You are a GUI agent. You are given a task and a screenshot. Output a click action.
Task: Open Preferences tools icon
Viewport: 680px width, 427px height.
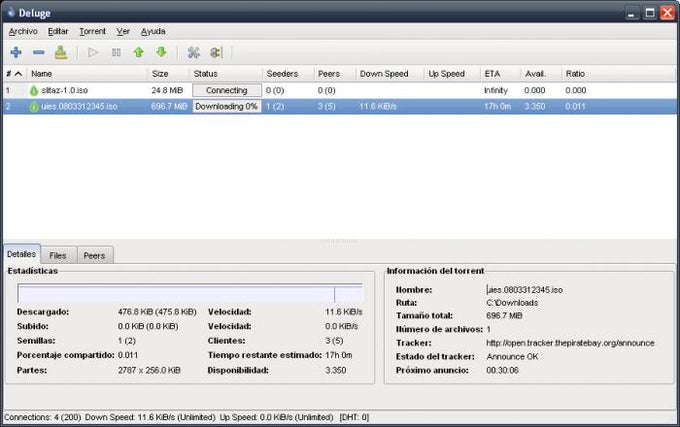click(x=193, y=52)
